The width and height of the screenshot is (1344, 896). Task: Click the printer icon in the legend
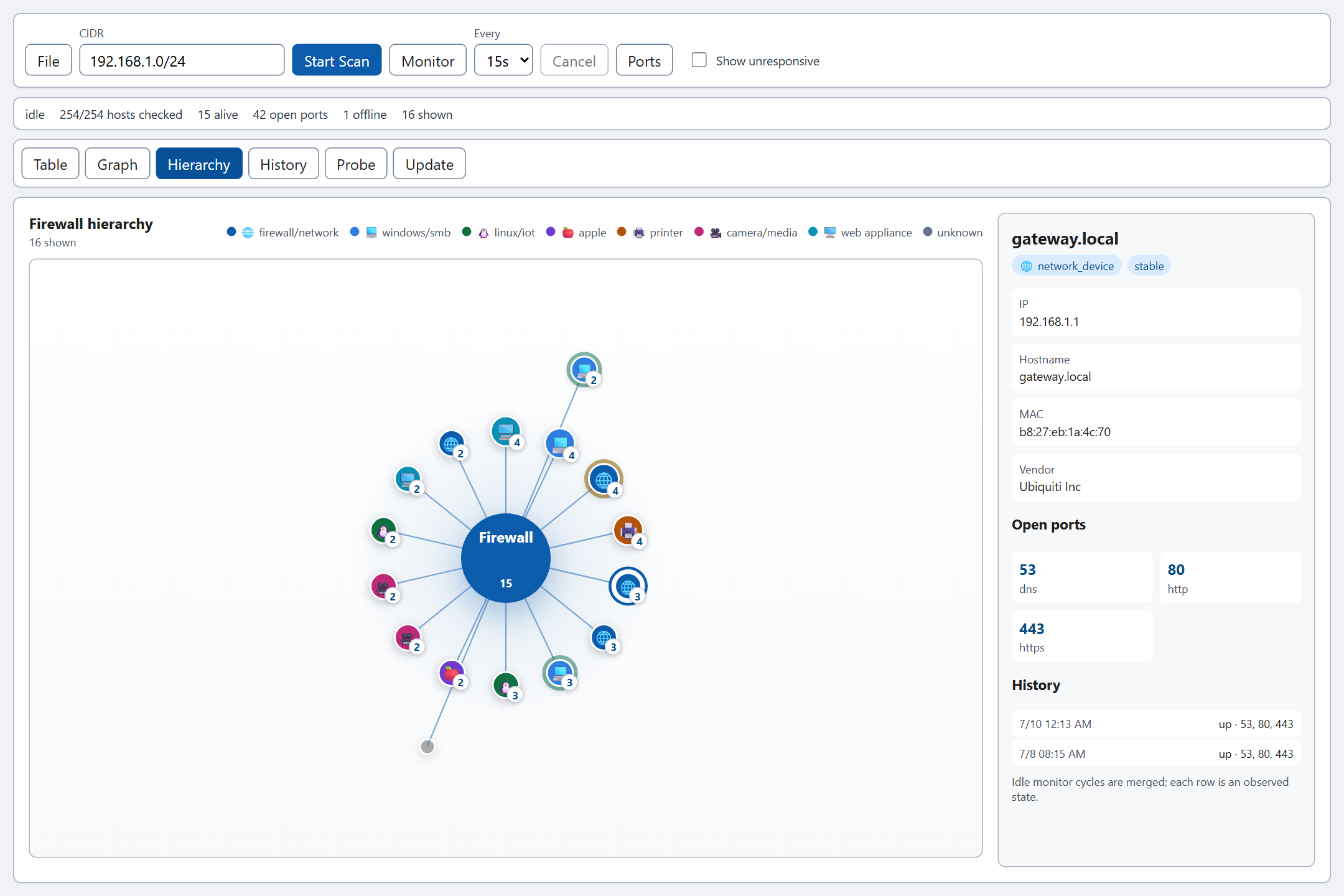pyautogui.click(x=638, y=233)
